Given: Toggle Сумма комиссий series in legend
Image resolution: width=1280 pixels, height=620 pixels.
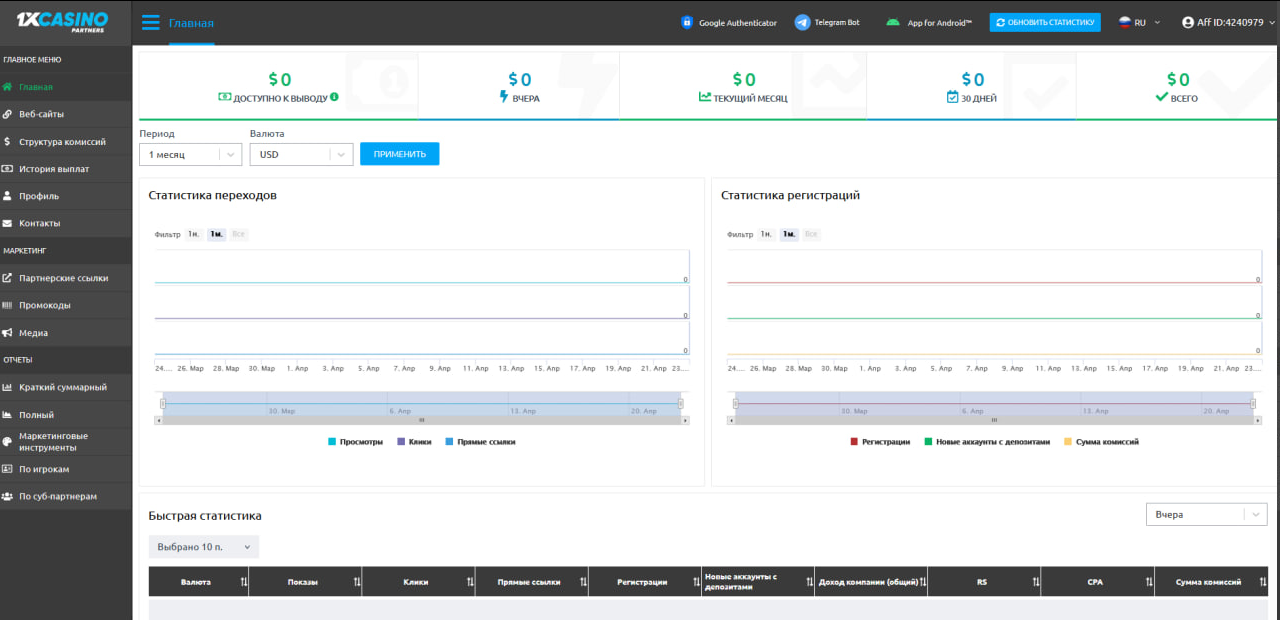Looking at the screenshot, I should [1100, 441].
